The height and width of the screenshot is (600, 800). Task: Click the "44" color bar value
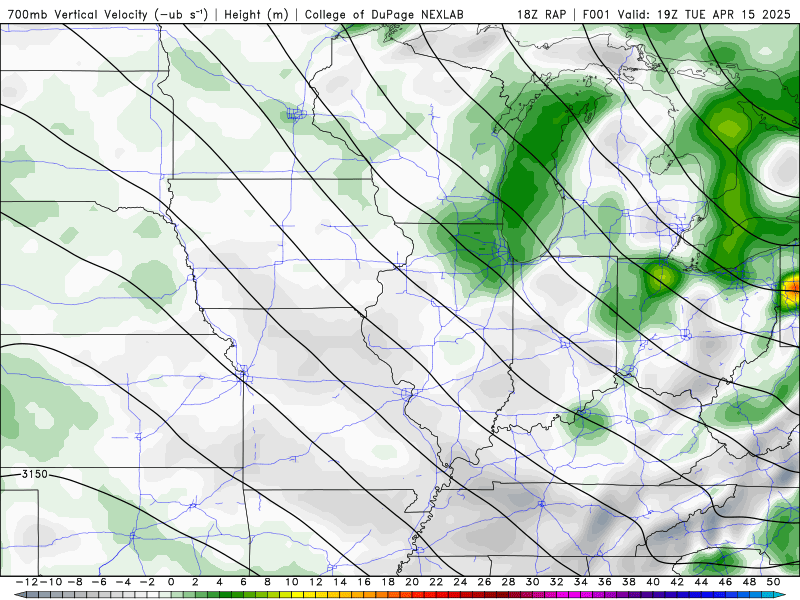[x=701, y=582]
